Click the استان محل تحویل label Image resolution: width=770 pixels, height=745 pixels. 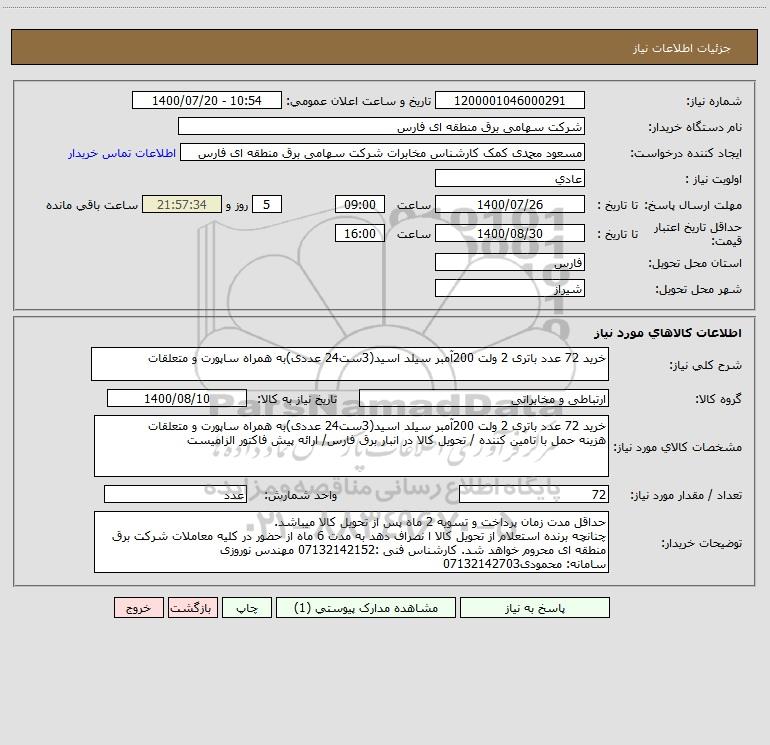(x=695, y=263)
